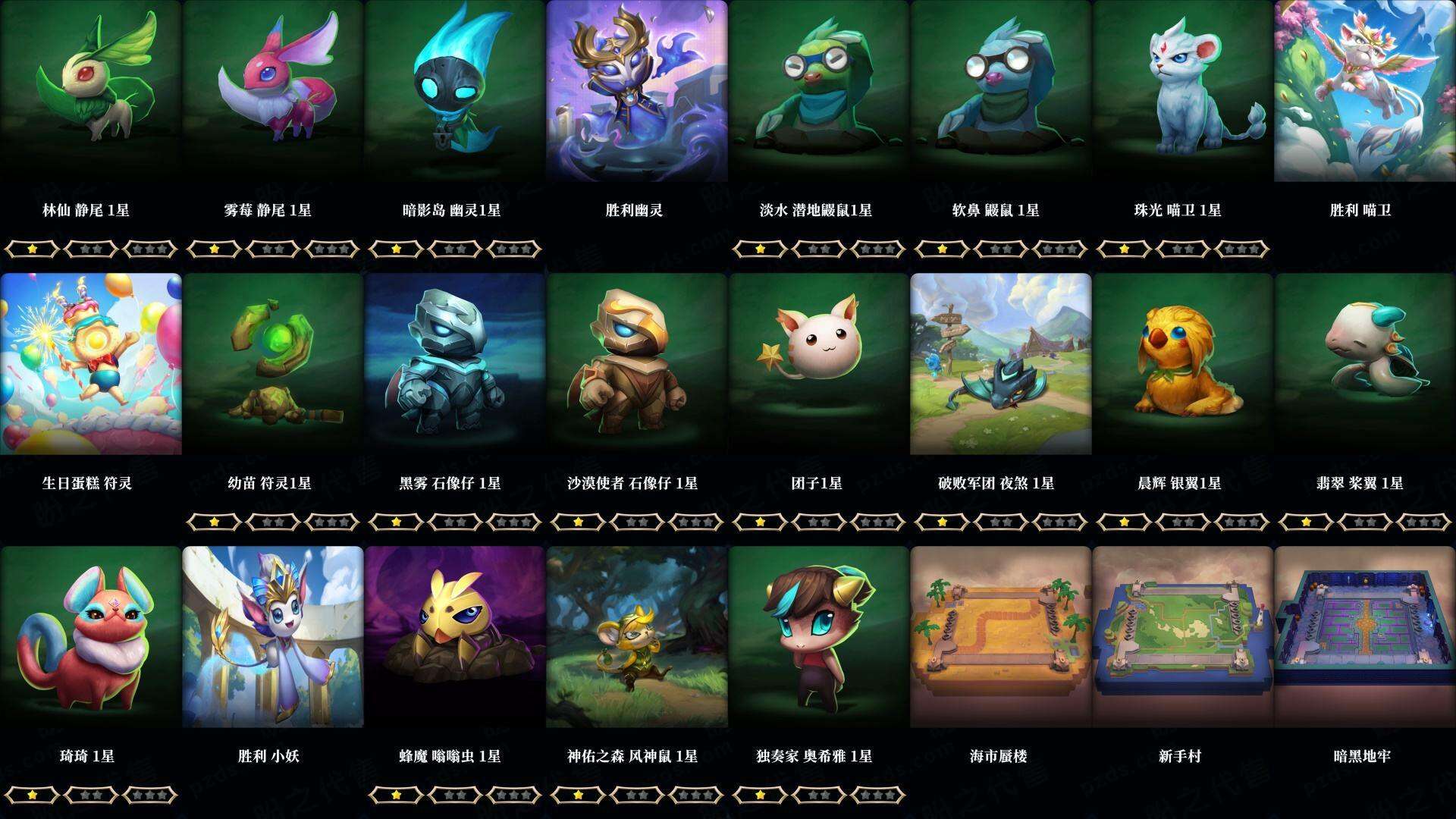Image resolution: width=1456 pixels, height=819 pixels.
Task: Choose two-star tier for 黑雾 石像仔
Action: coord(455,522)
